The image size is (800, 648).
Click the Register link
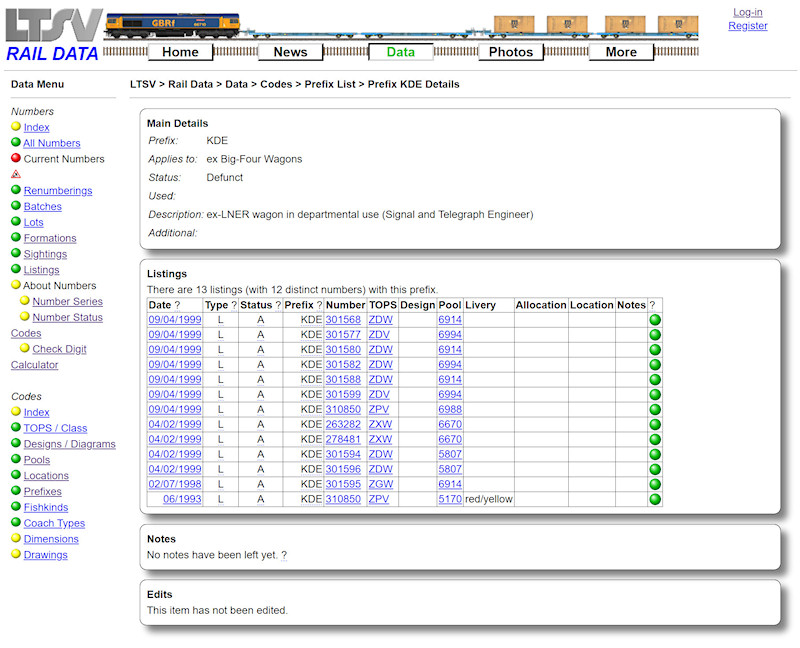pyautogui.click(x=748, y=26)
